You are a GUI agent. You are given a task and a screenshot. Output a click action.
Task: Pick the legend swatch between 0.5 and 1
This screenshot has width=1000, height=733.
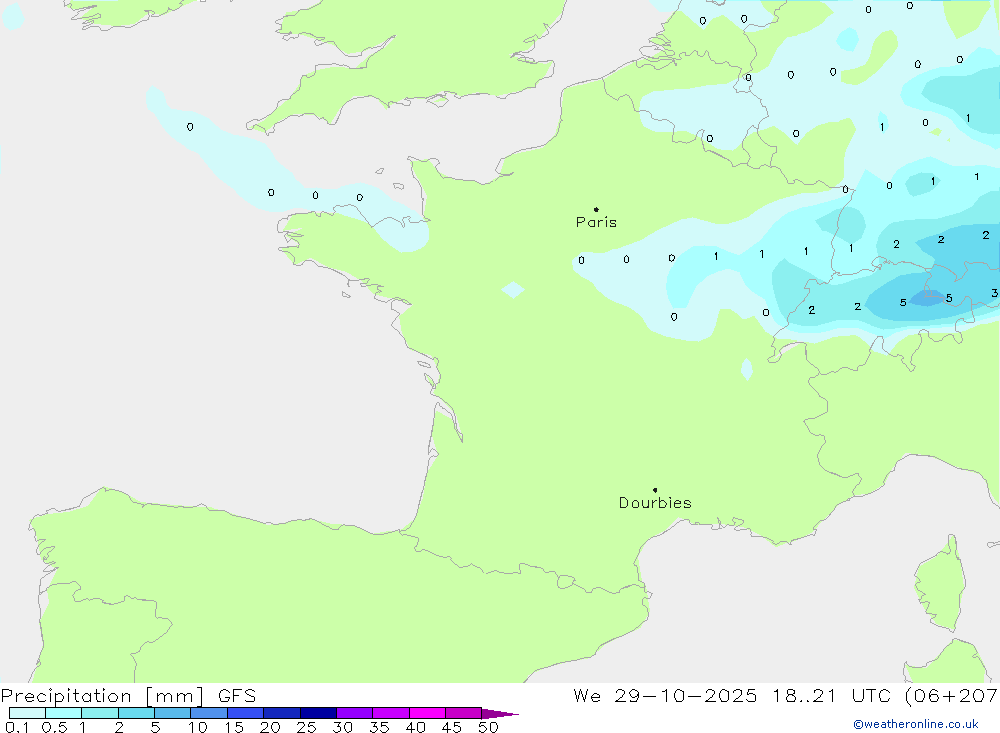pyautogui.click(x=64, y=713)
